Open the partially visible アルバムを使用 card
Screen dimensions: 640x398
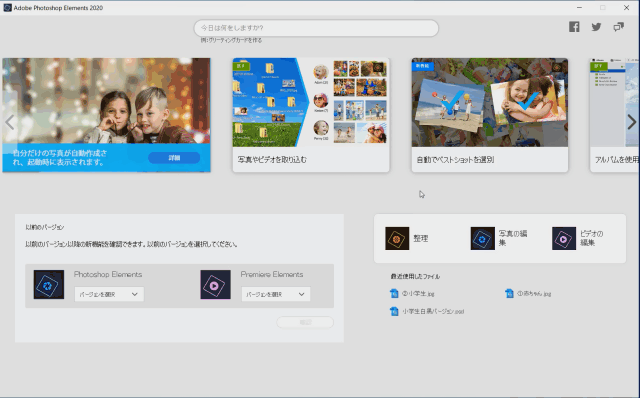pos(615,115)
